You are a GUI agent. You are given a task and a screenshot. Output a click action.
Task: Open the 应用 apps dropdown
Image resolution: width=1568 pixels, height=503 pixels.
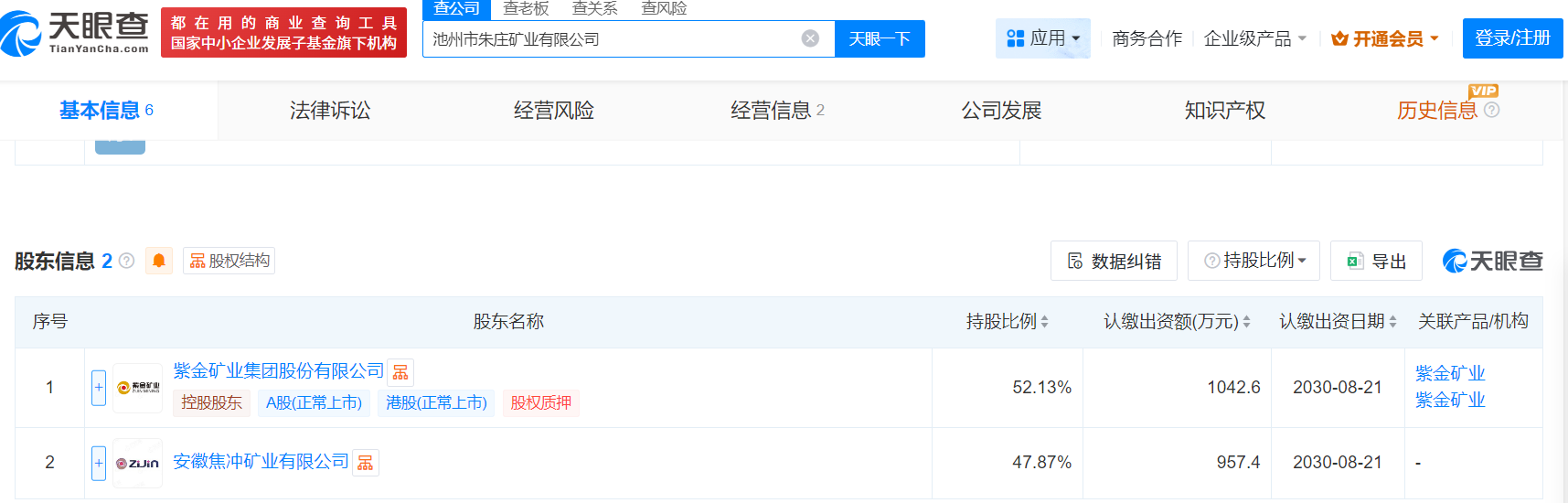[x=1043, y=38]
